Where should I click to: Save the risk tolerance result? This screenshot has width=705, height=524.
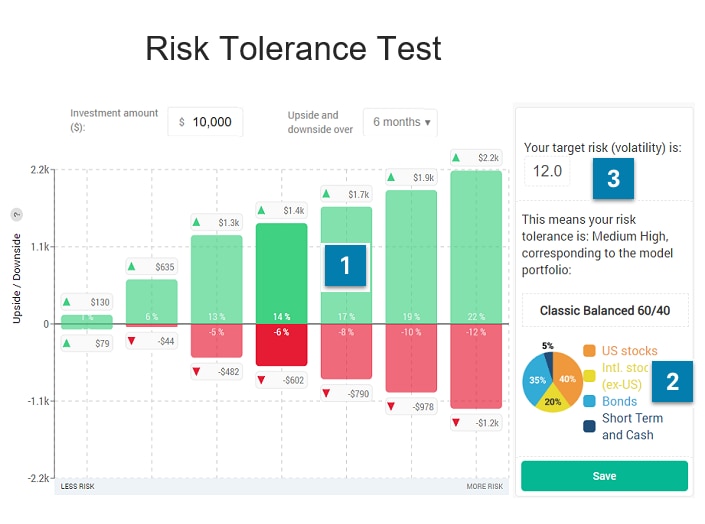[x=604, y=476]
